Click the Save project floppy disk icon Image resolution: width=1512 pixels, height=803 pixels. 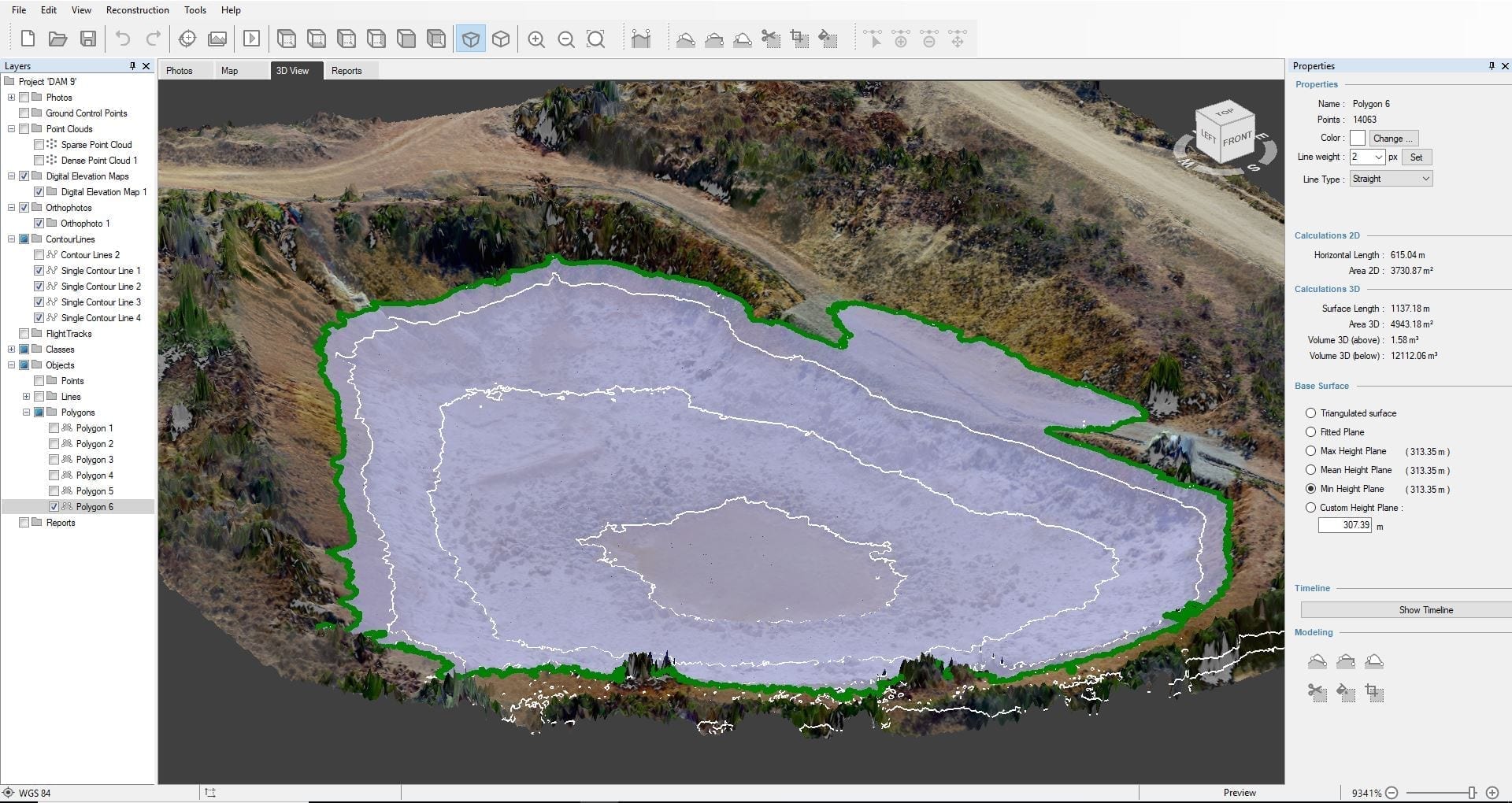pos(88,39)
